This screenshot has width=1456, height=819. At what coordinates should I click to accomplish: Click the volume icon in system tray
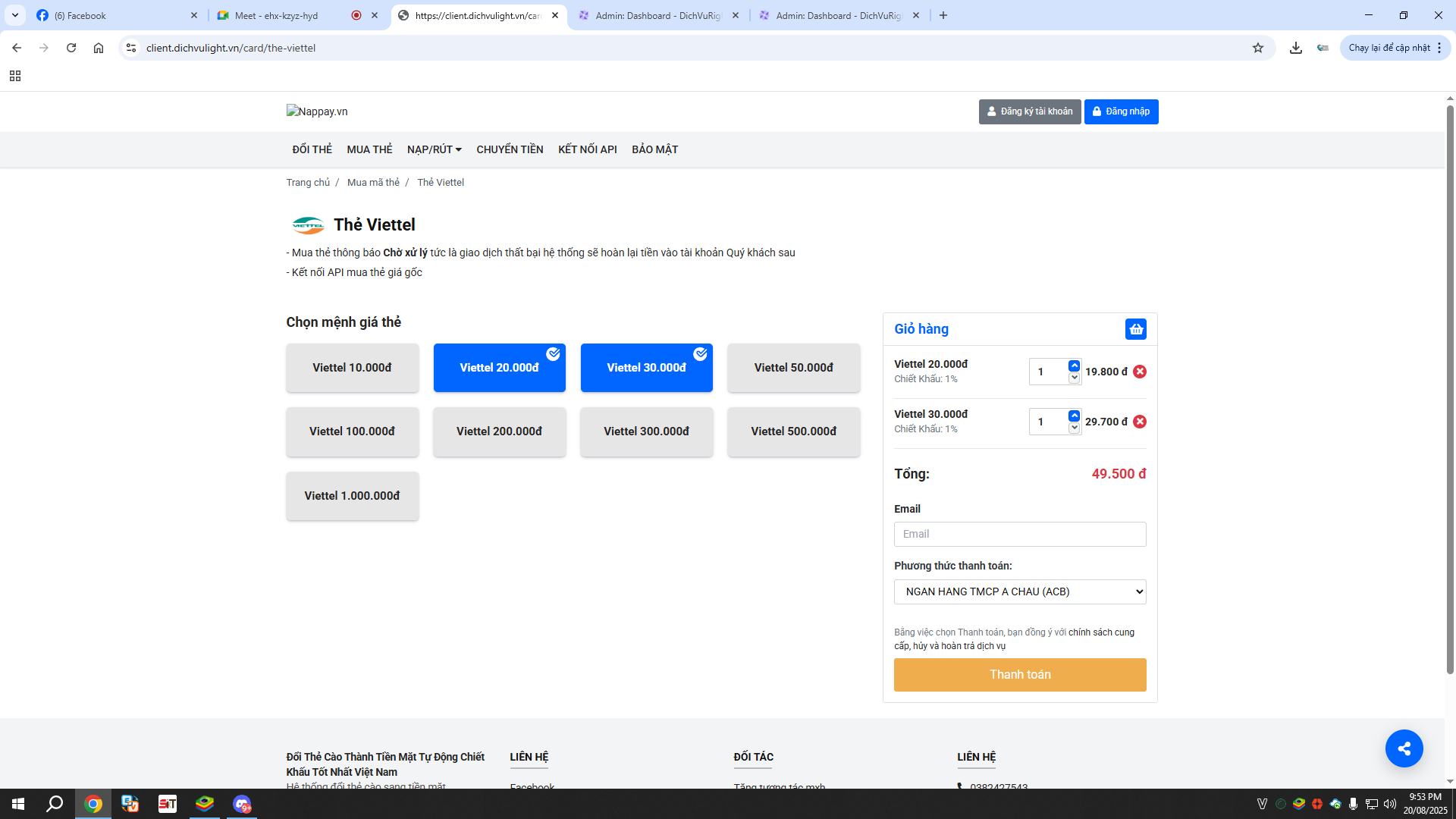pos(1390,804)
